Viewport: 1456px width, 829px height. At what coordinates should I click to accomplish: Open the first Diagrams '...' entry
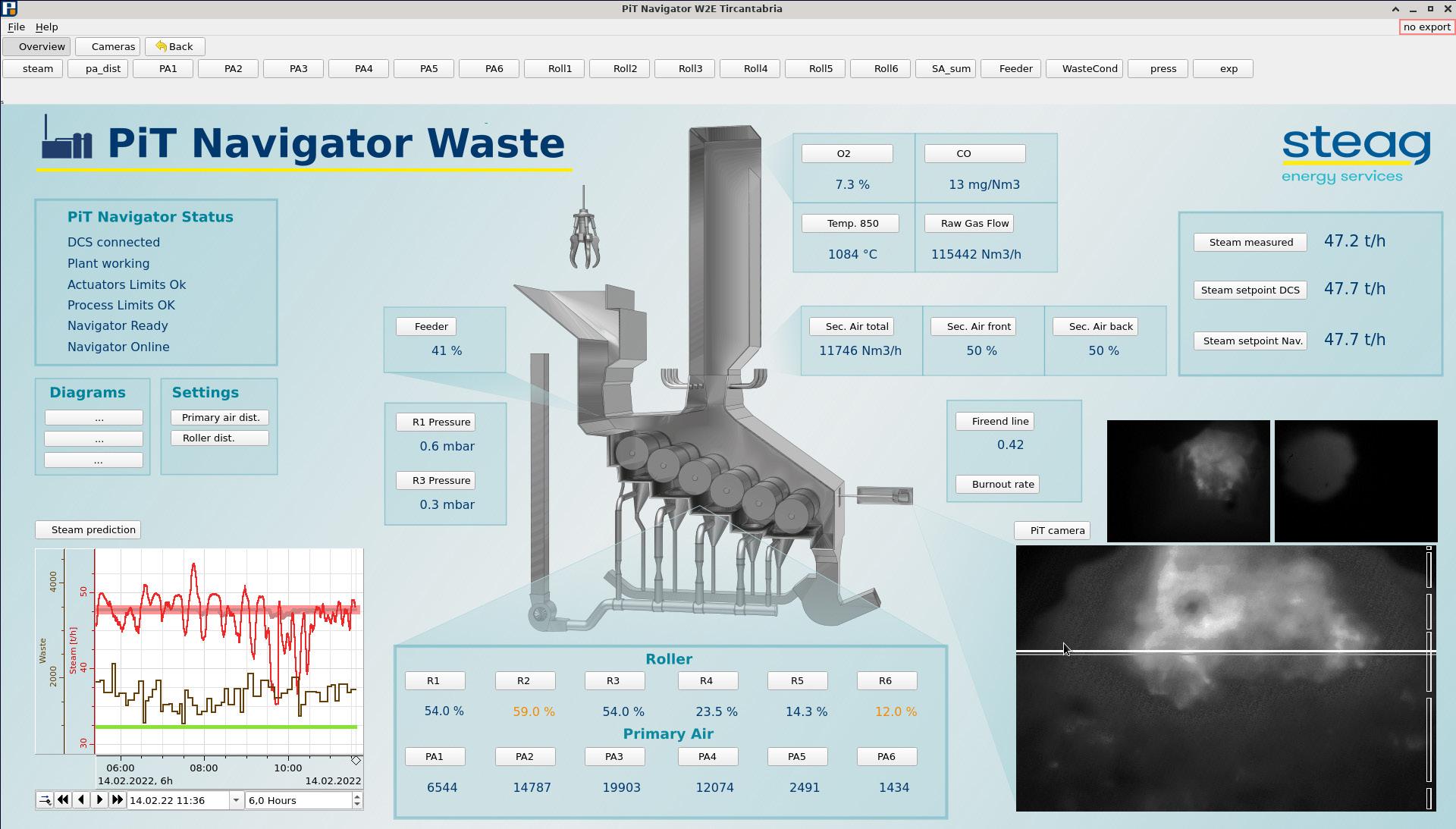point(93,418)
